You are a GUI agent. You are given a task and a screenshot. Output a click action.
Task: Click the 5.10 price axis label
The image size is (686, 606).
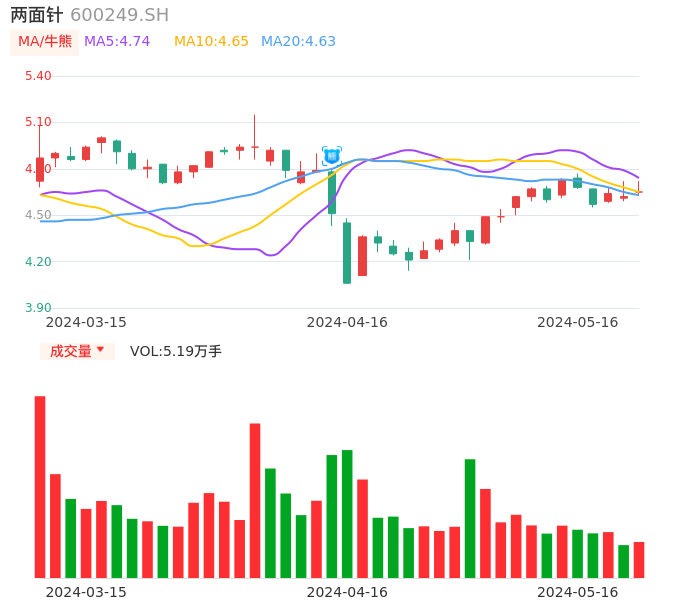point(38,122)
